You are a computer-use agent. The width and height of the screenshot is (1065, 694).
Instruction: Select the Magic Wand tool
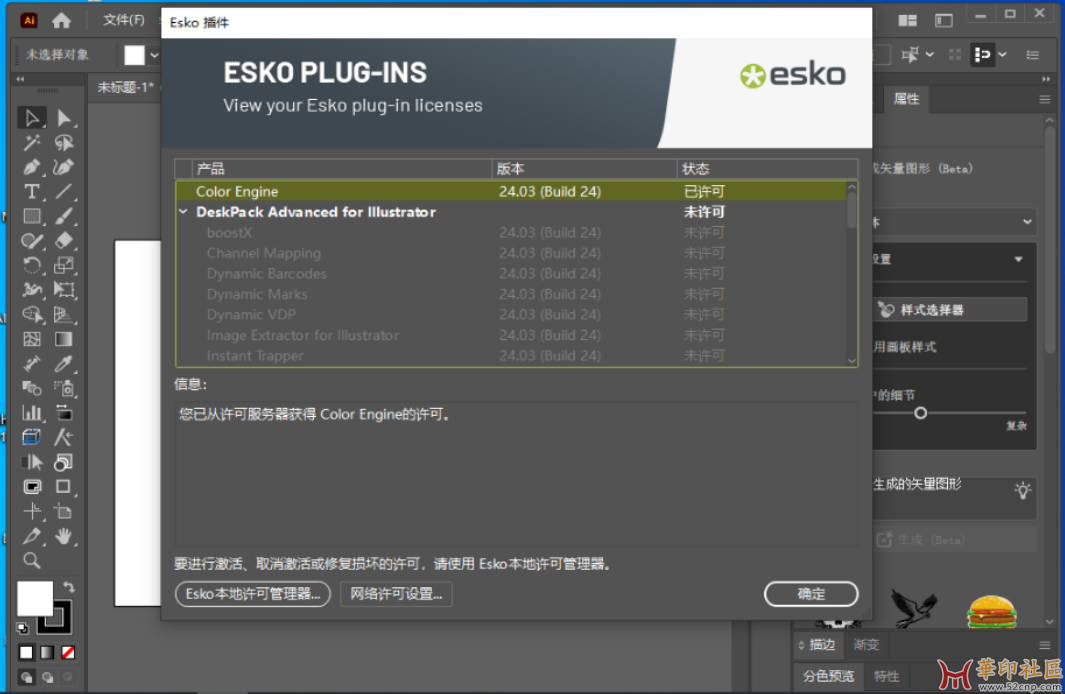[31, 143]
